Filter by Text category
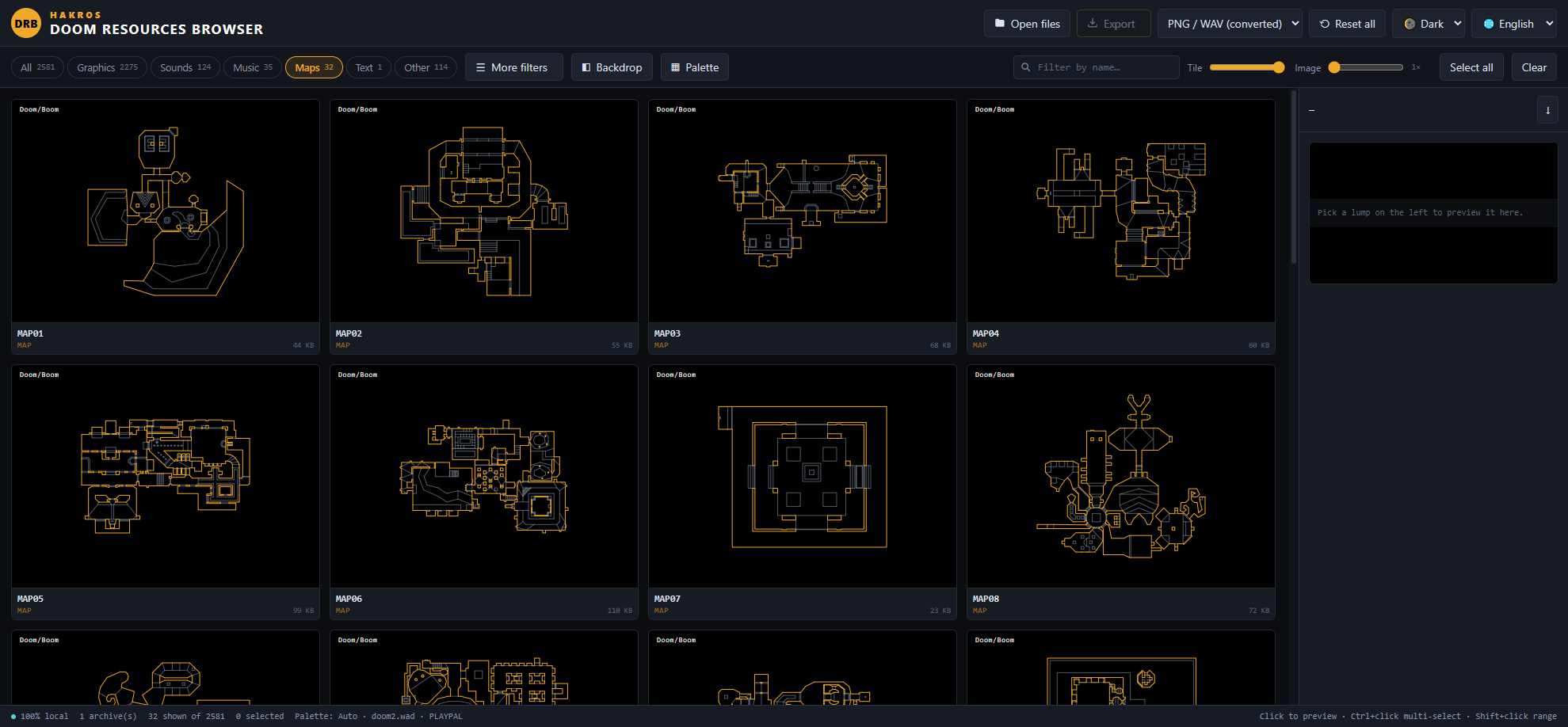 click(368, 67)
